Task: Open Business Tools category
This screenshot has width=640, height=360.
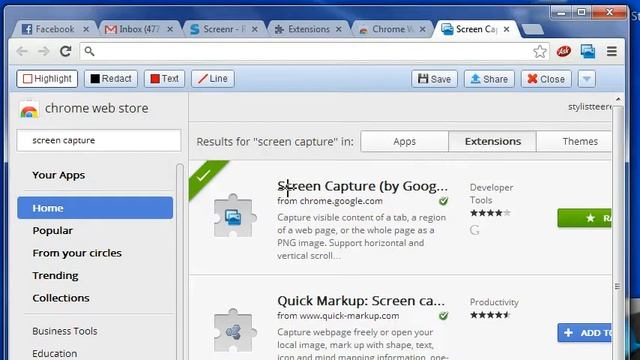Action: click(65, 331)
